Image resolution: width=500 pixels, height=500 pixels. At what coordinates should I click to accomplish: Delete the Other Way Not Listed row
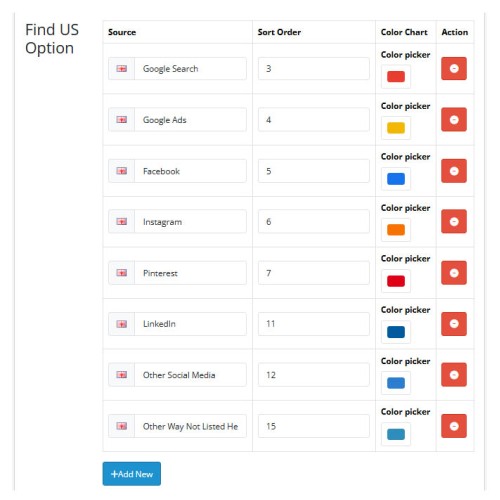(454, 426)
